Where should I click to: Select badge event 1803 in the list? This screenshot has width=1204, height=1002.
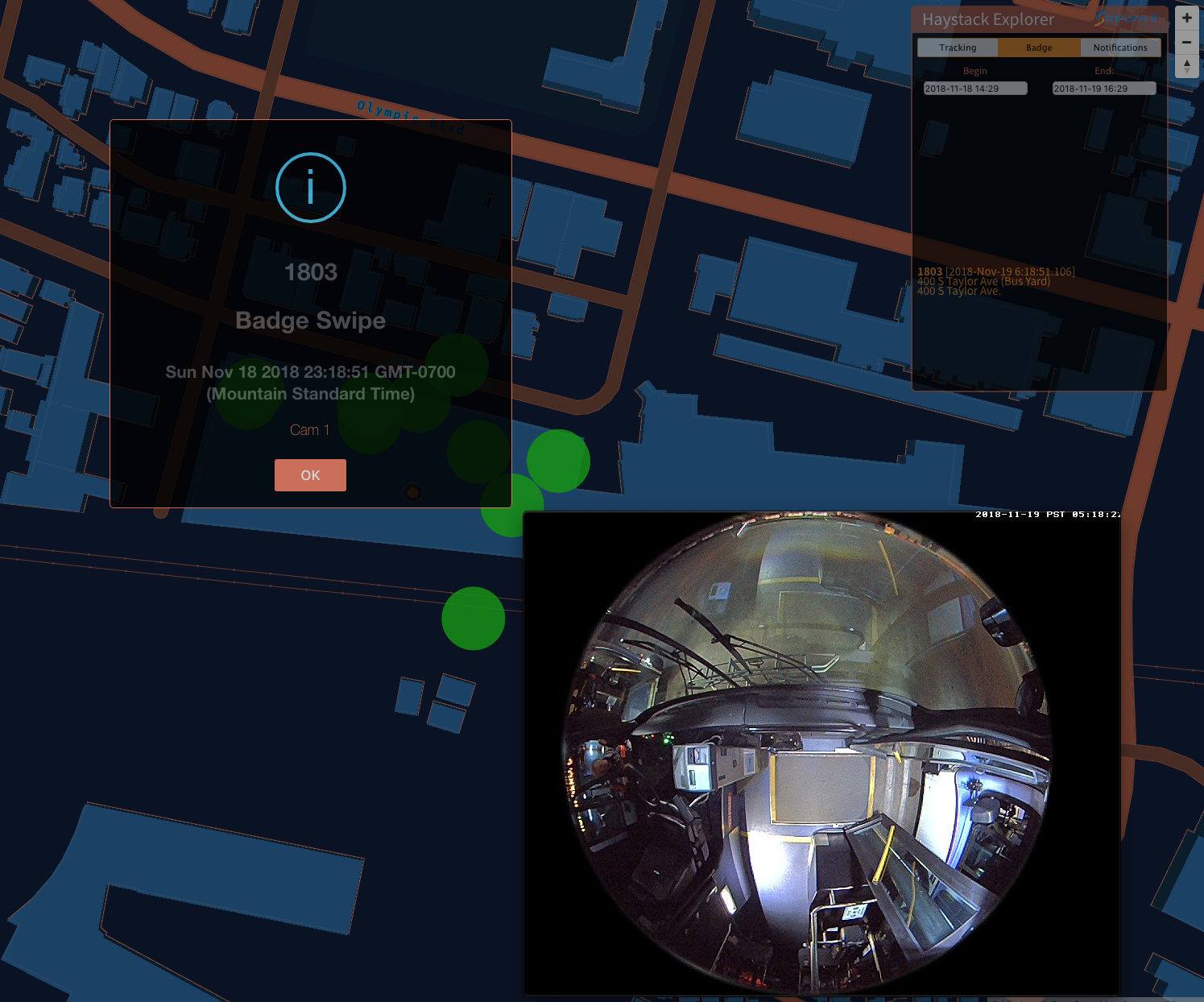tap(995, 271)
